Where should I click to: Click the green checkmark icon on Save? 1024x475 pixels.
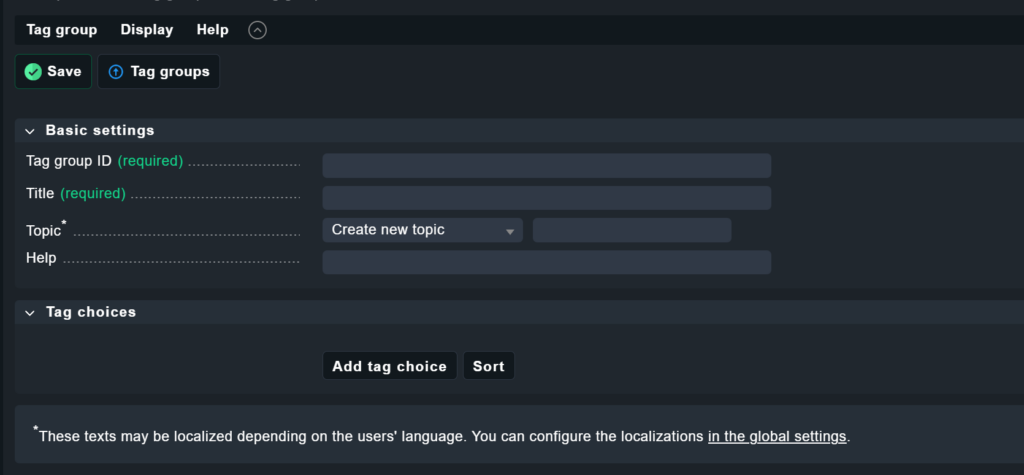pos(33,72)
